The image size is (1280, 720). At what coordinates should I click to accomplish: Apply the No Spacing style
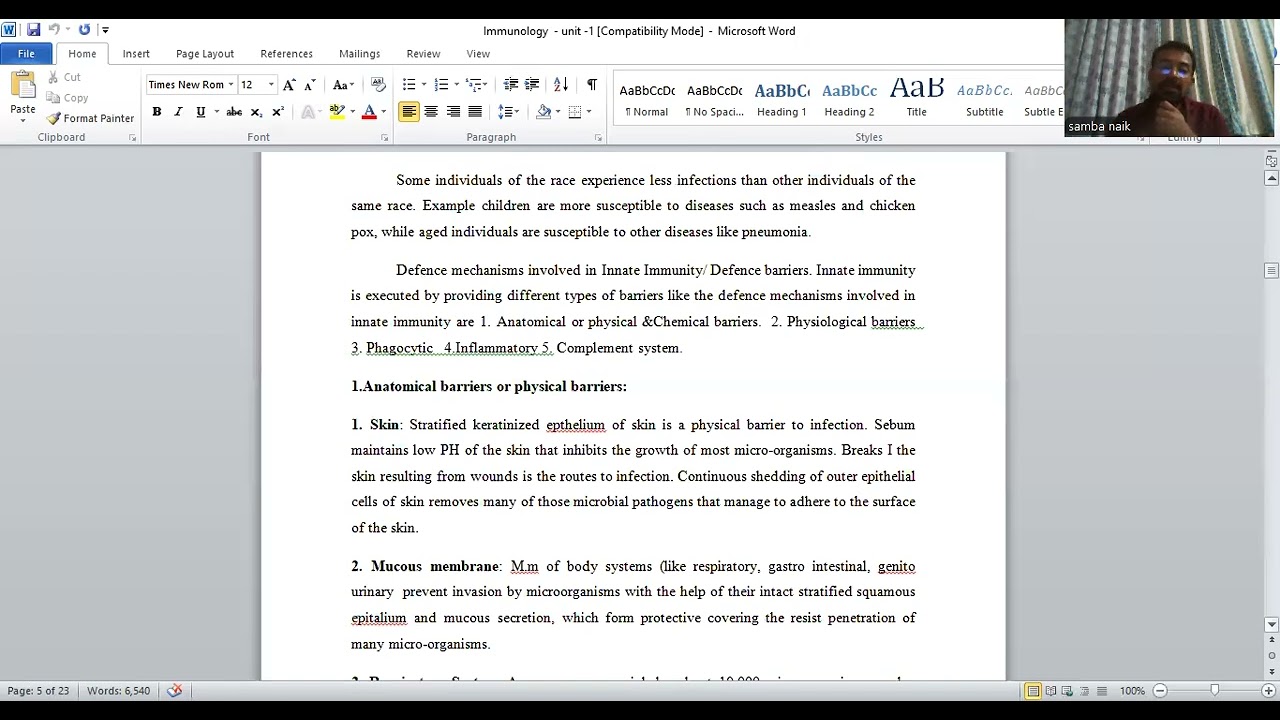point(714,98)
